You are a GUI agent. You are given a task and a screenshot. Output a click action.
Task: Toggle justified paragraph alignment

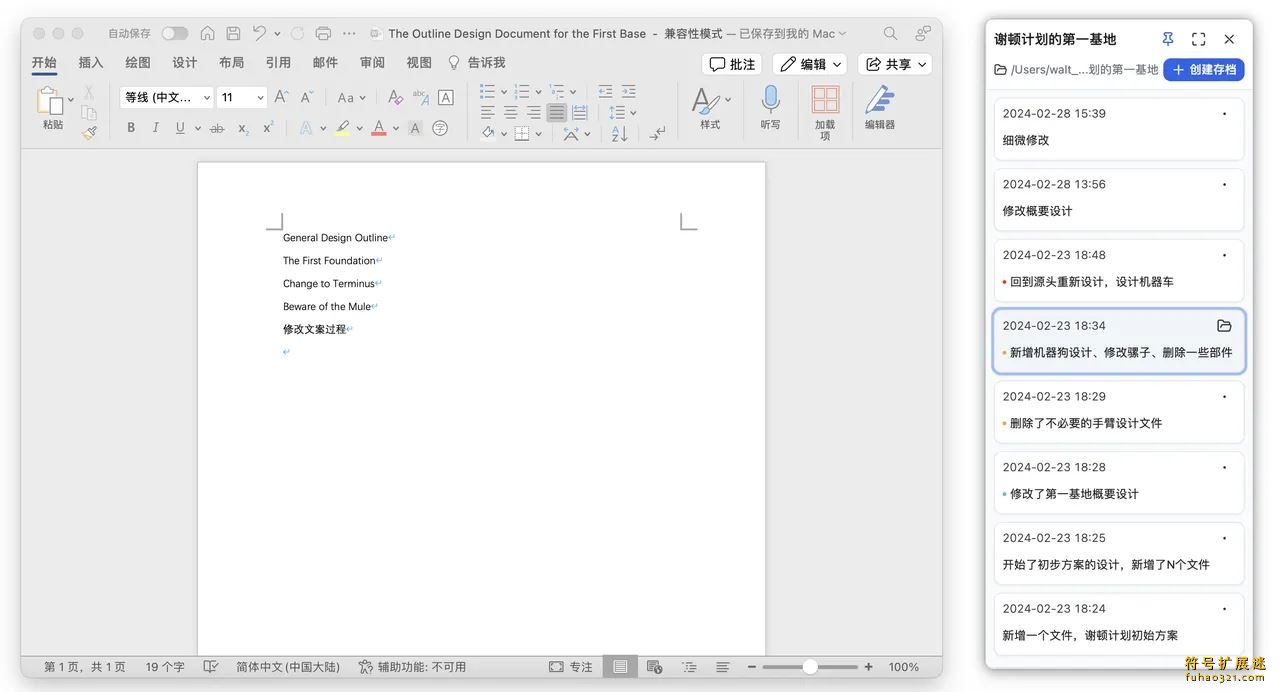(556, 112)
